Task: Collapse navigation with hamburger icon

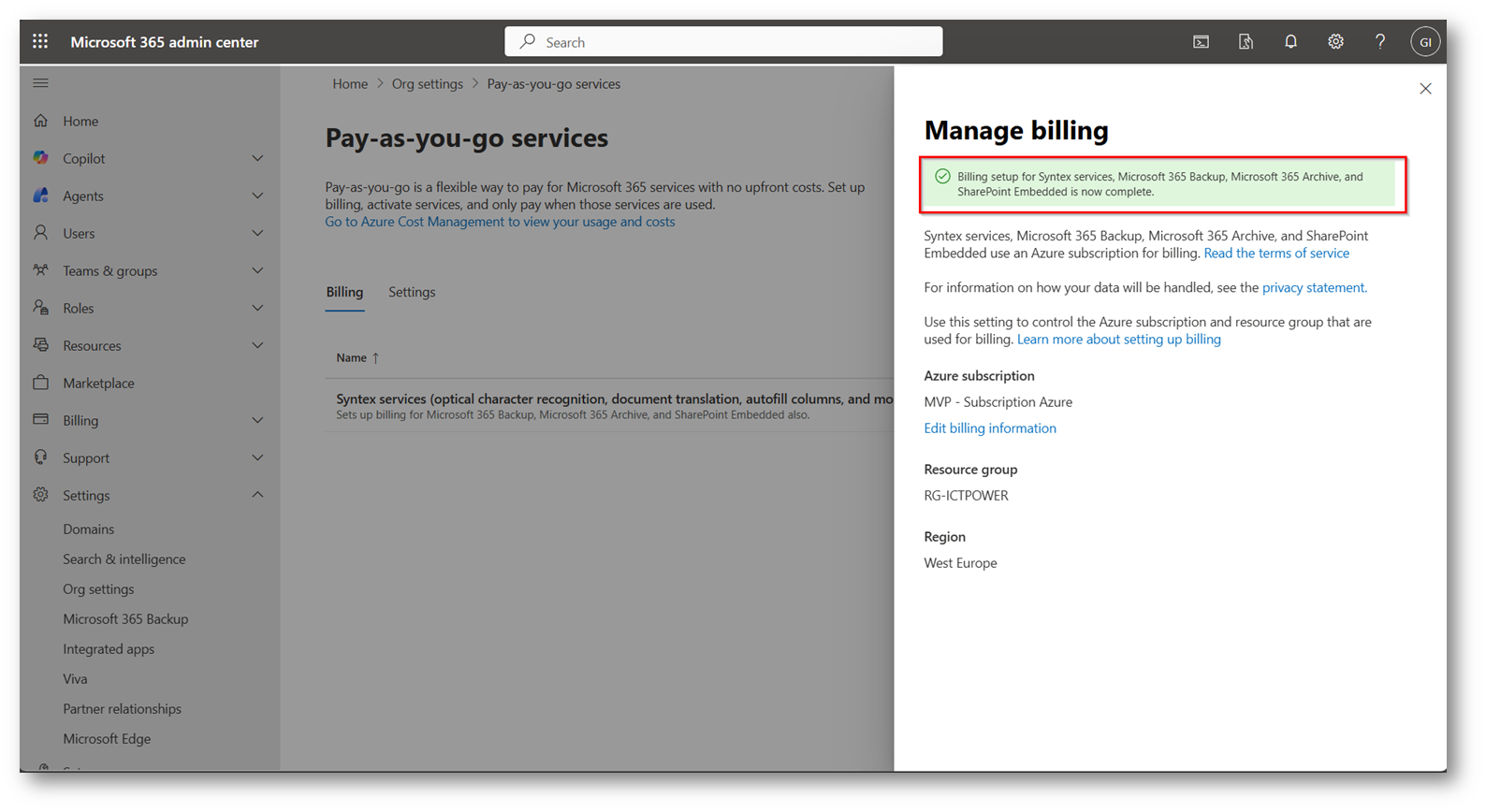Action: coord(40,83)
